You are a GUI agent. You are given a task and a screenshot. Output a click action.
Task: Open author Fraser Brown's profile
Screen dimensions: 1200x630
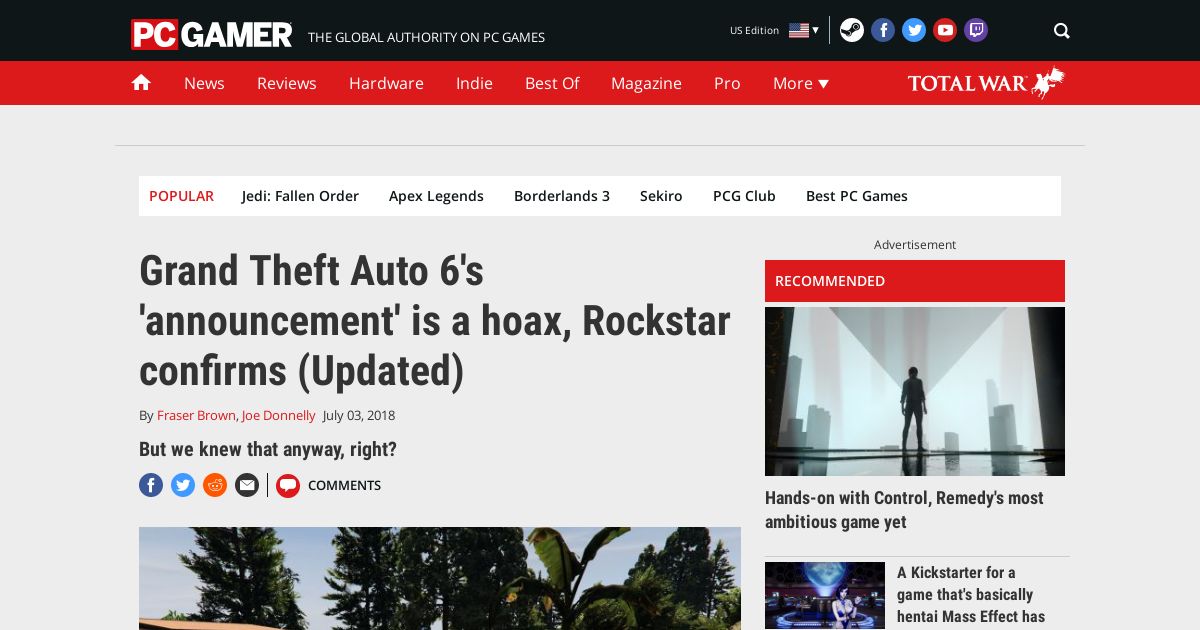point(196,415)
